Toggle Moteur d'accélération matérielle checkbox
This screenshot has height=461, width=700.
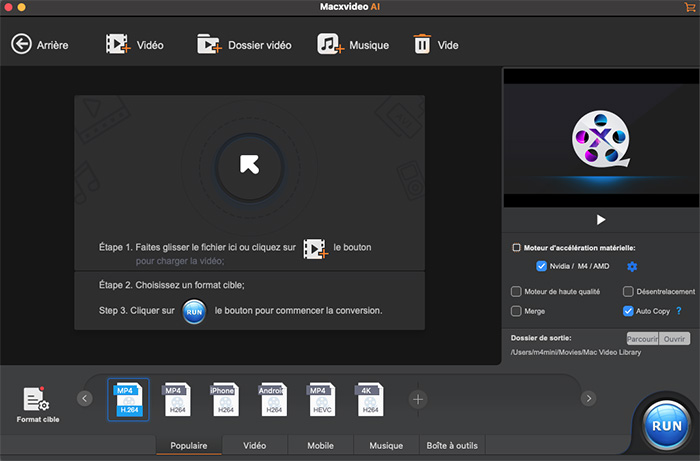[x=516, y=248]
